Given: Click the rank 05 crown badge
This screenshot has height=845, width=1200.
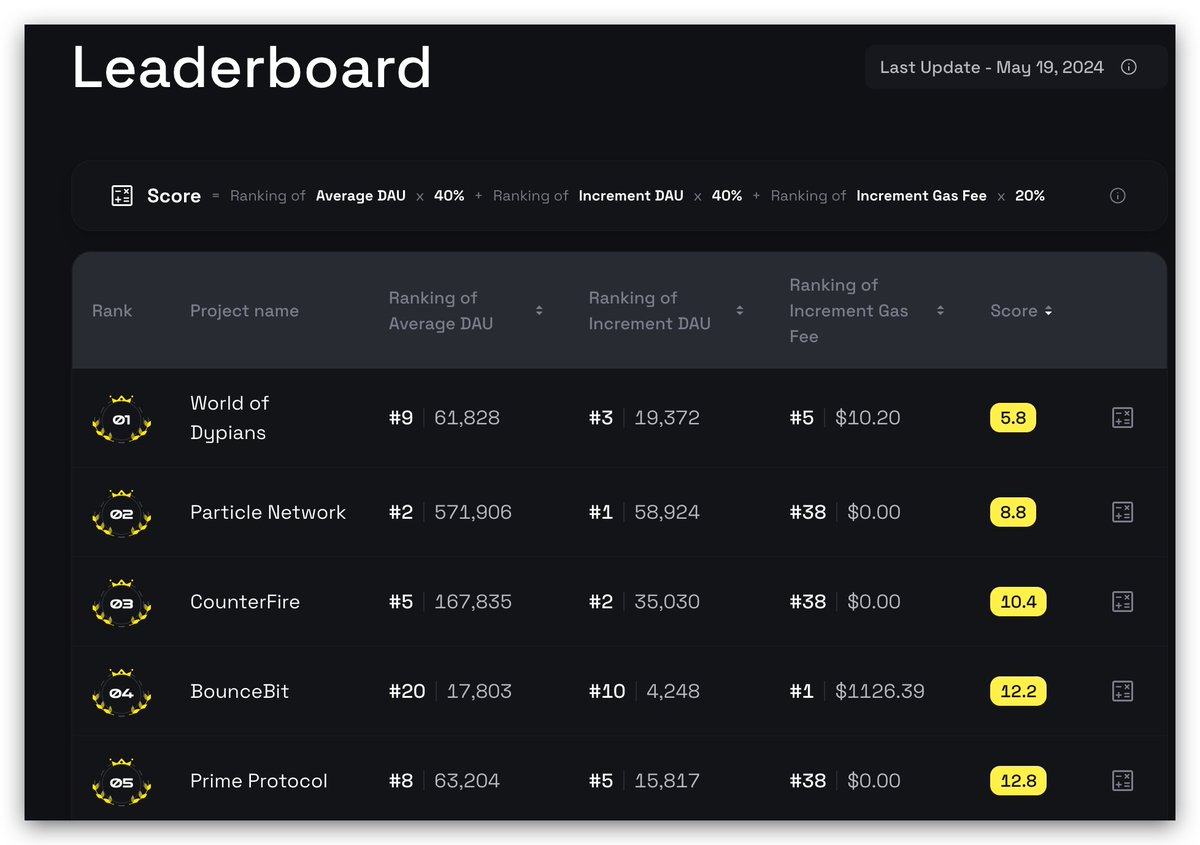Looking at the screenshot, I should (x=121, y=781).
